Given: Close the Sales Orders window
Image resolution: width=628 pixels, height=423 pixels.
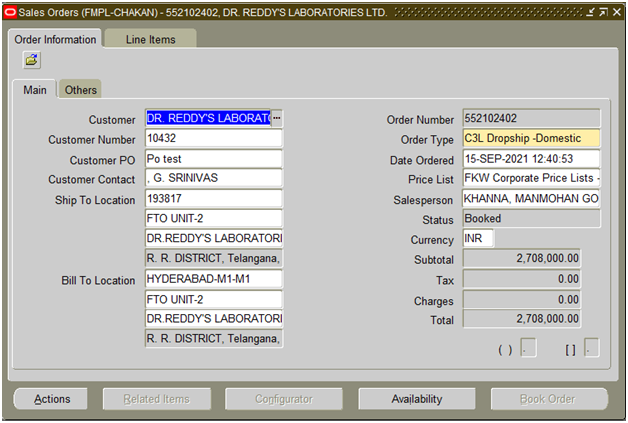Looking at the screenshot, I should (617, 12).
